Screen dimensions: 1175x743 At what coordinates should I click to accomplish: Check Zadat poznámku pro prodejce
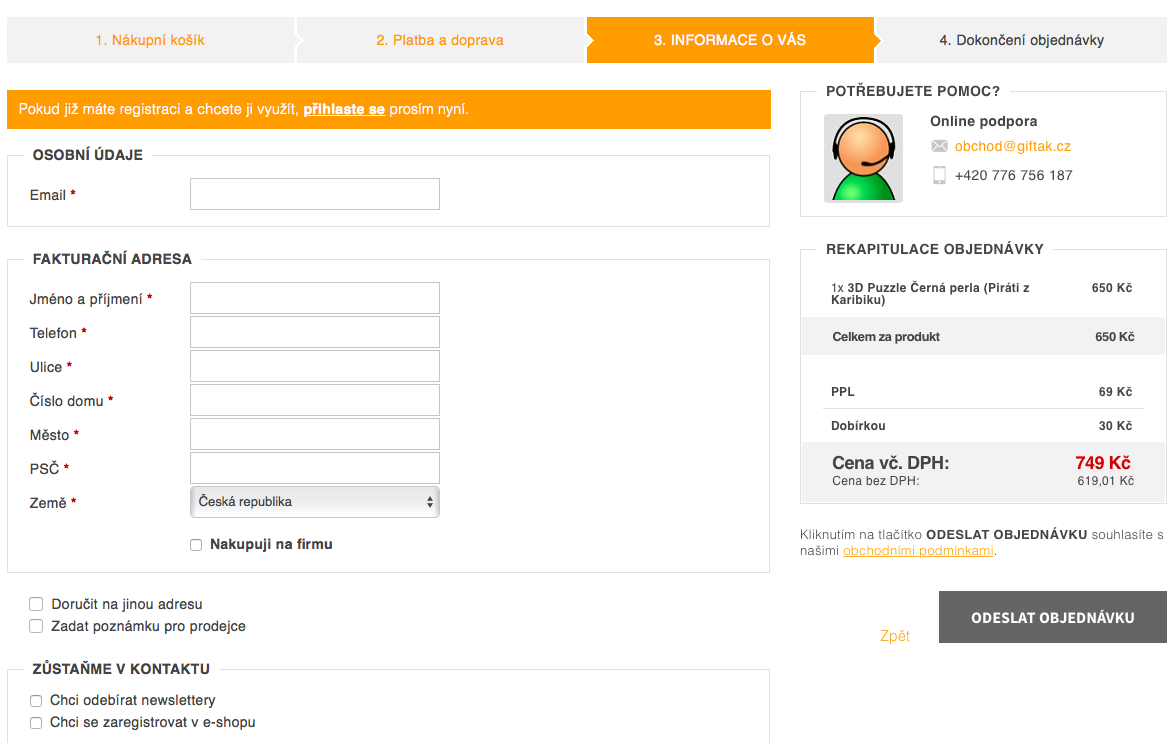pyautogui.click(x=36, y=626)
